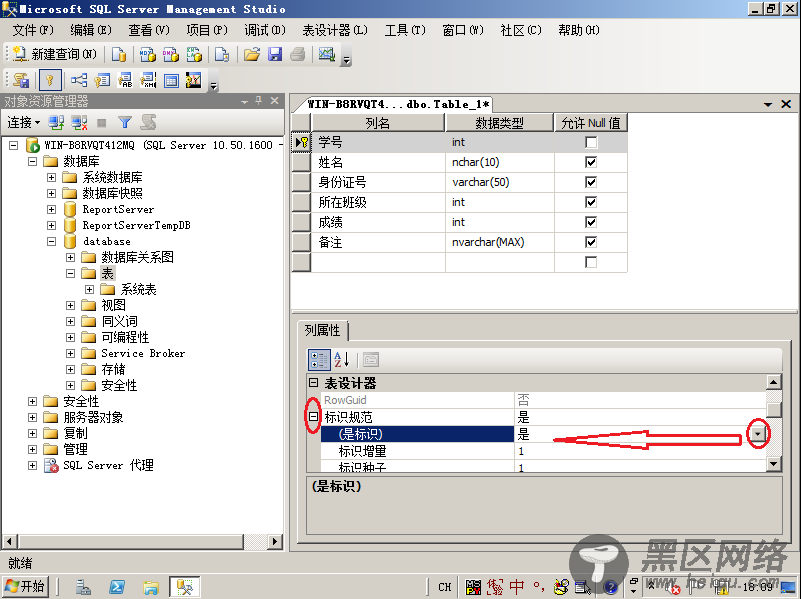This screenshot has height=599, width=801.
Task: Select the dbo.Table_1* document tab
Action: 398,104
